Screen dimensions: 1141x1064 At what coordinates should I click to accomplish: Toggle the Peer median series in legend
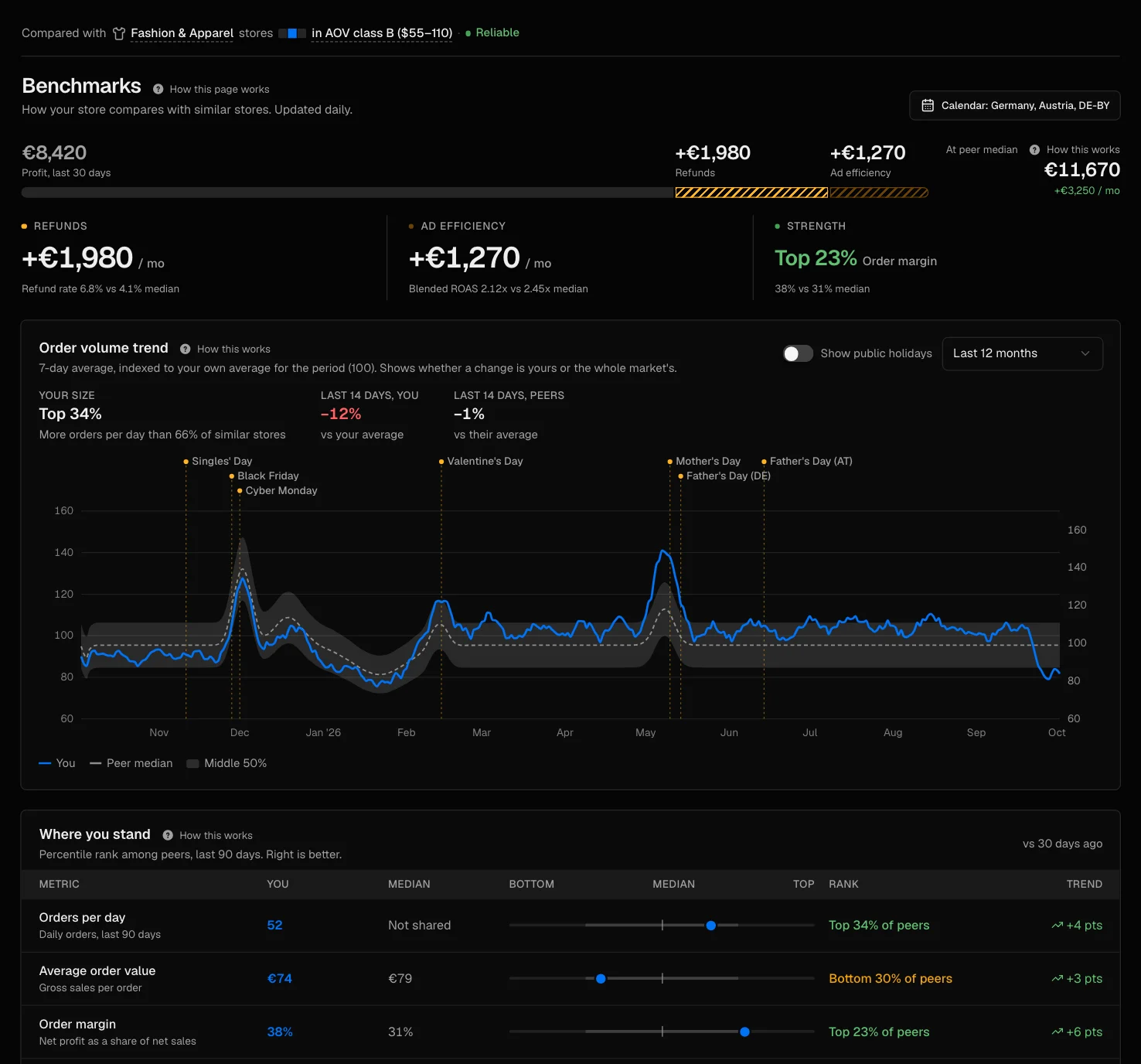pos(131,763)
